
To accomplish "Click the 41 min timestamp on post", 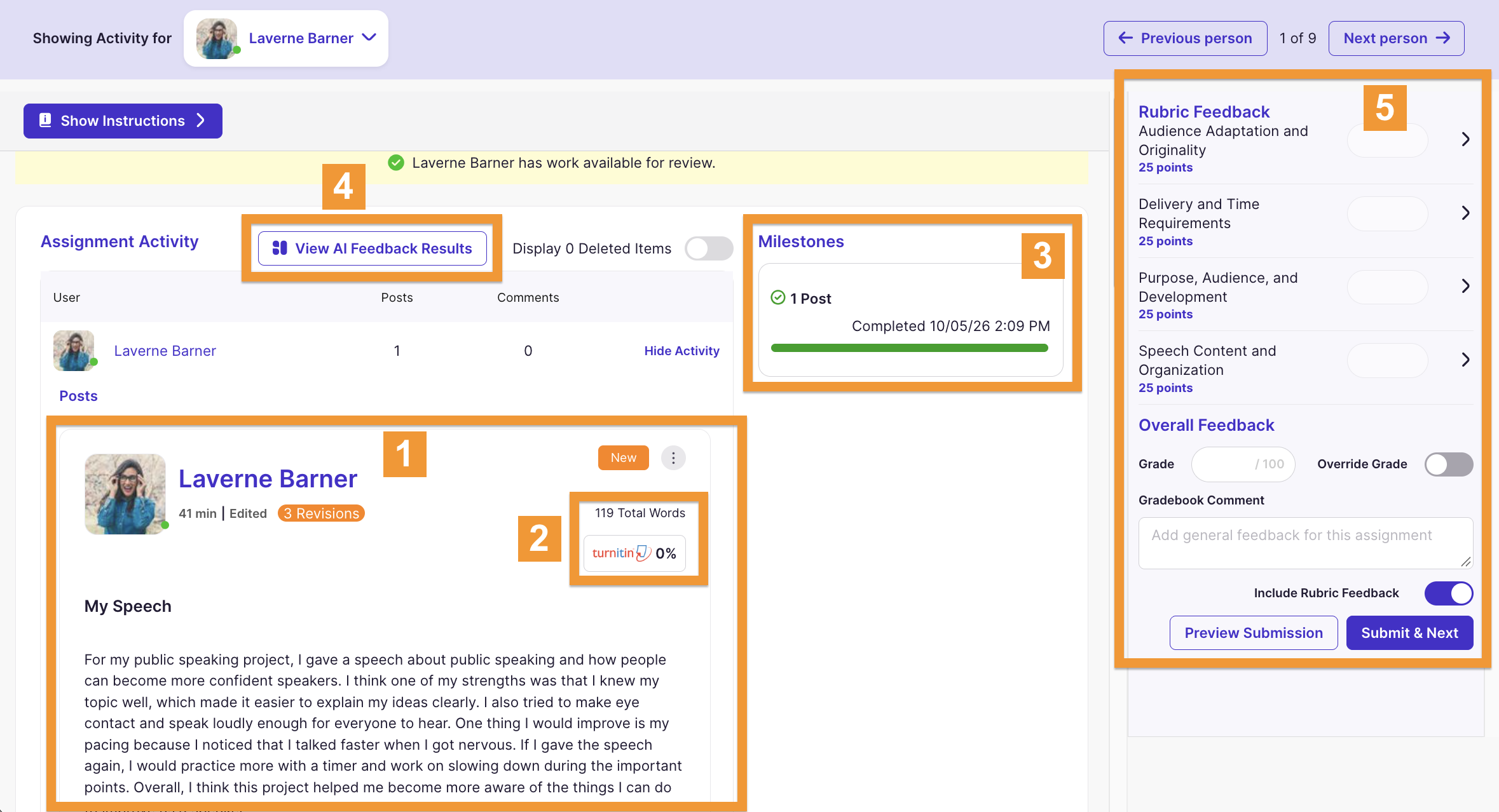I will click(198, 513).
